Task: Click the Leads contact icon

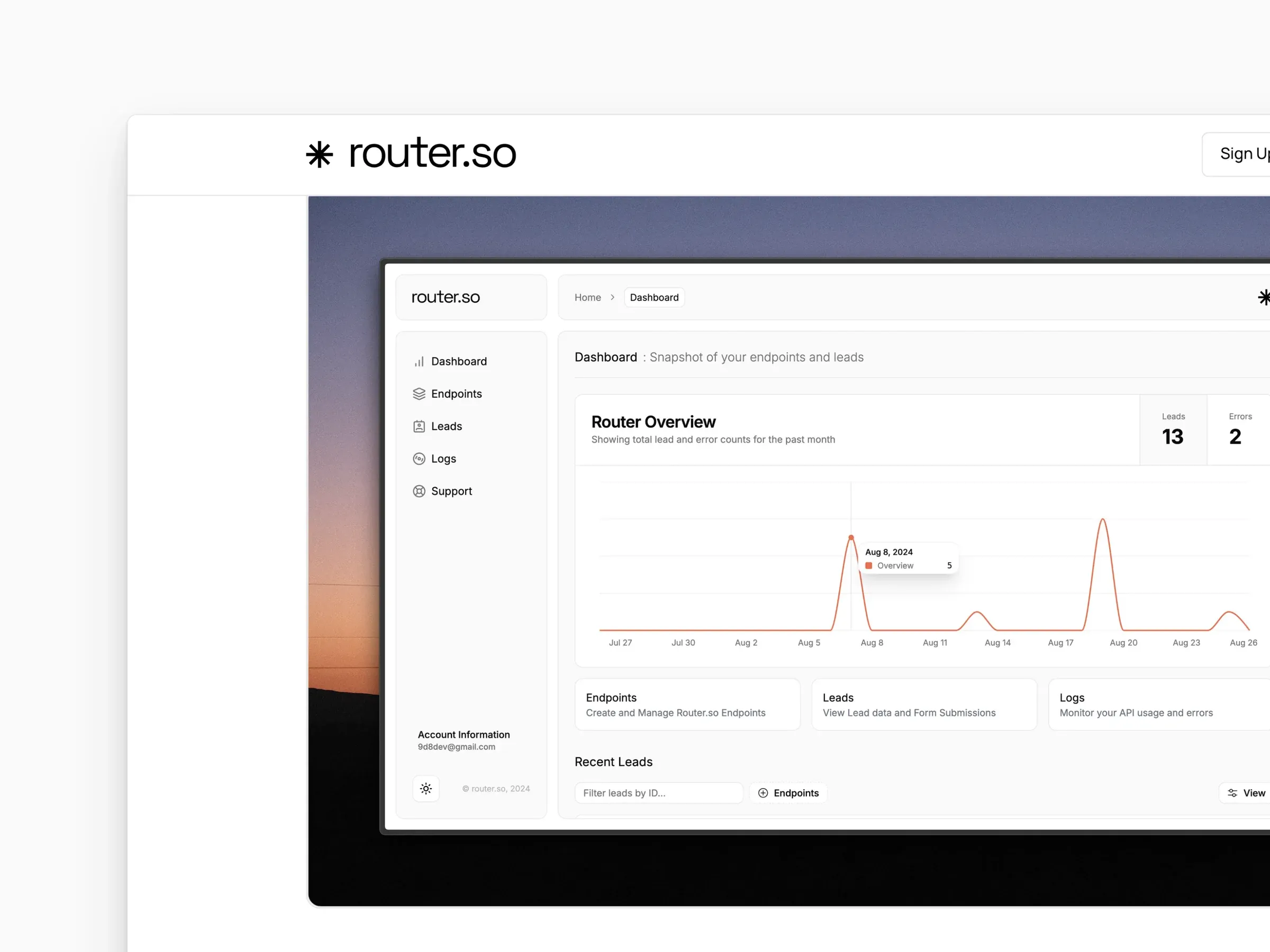Action: point(419,426)
